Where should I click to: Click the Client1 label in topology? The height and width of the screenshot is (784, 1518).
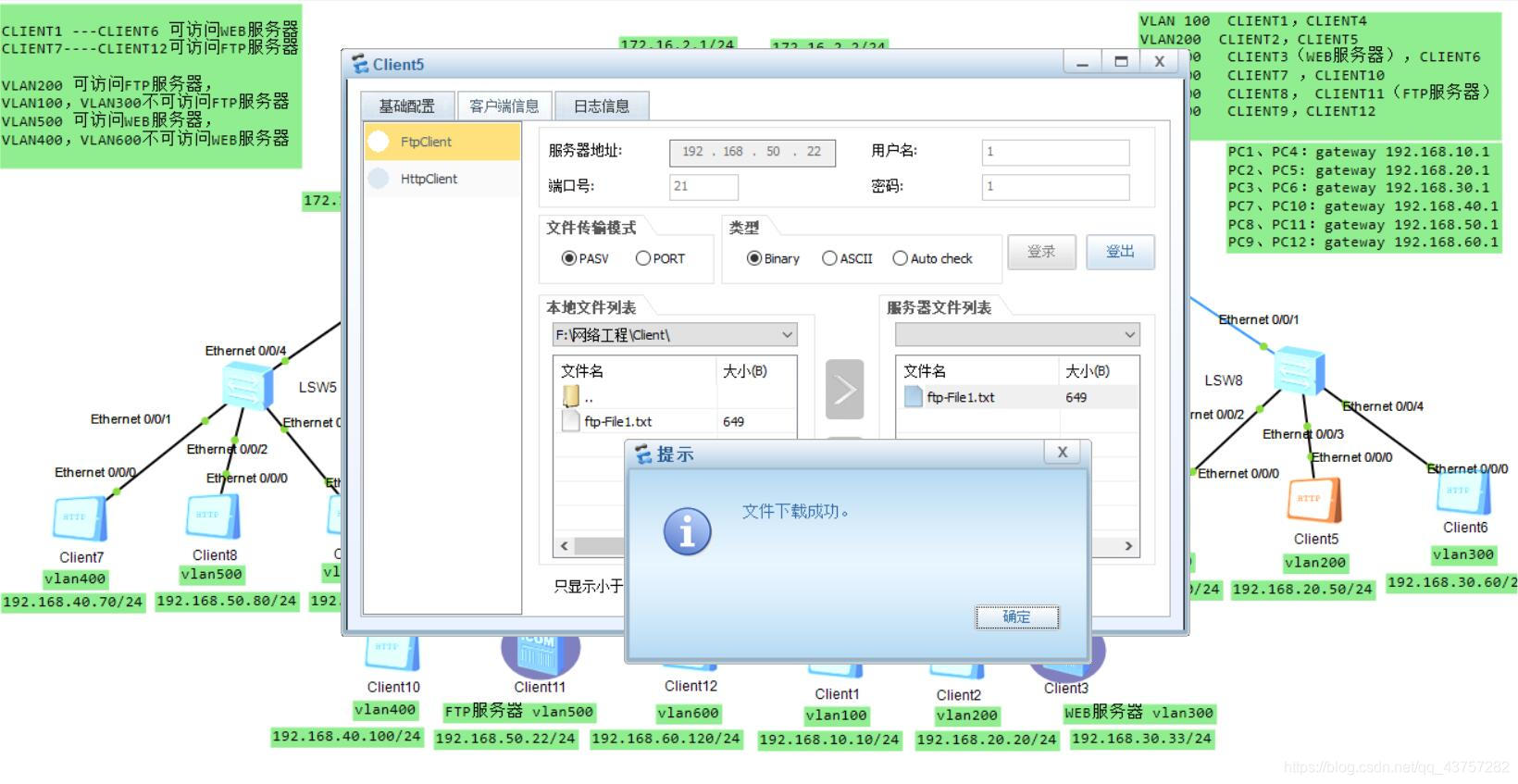(x=837, y=694)
